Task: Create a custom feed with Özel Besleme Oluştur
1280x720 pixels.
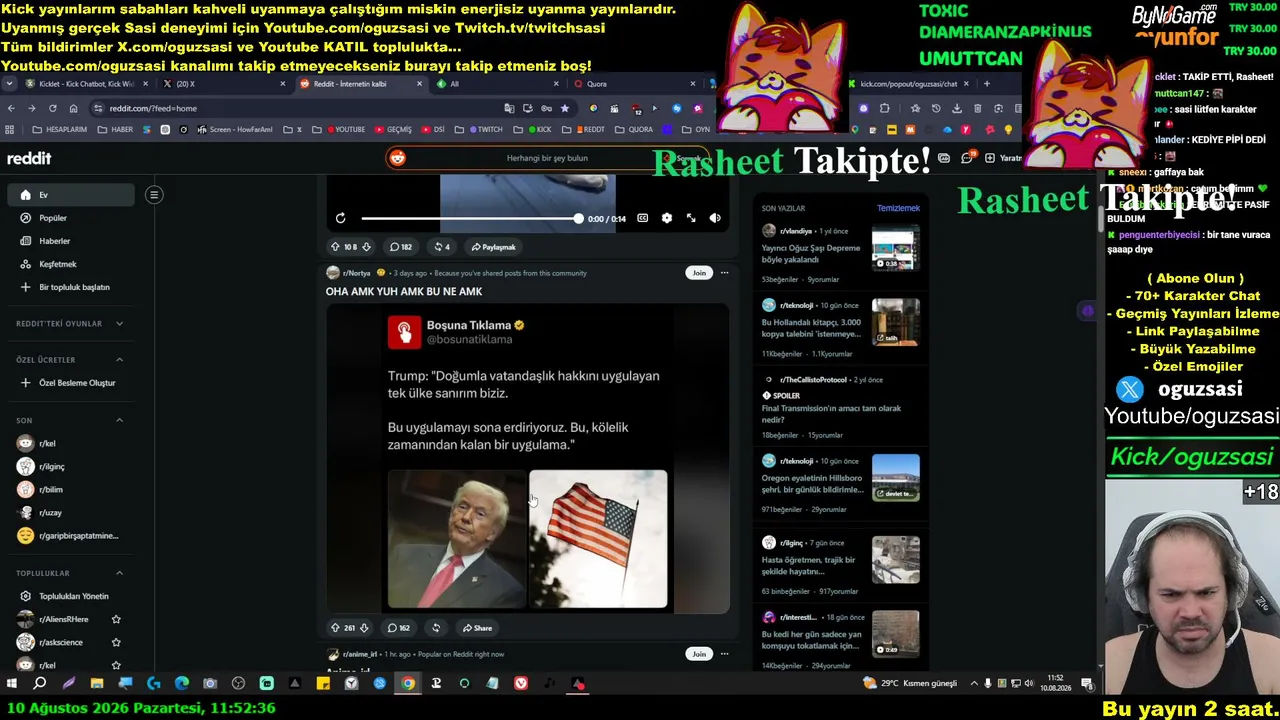Action: point(70,383)
